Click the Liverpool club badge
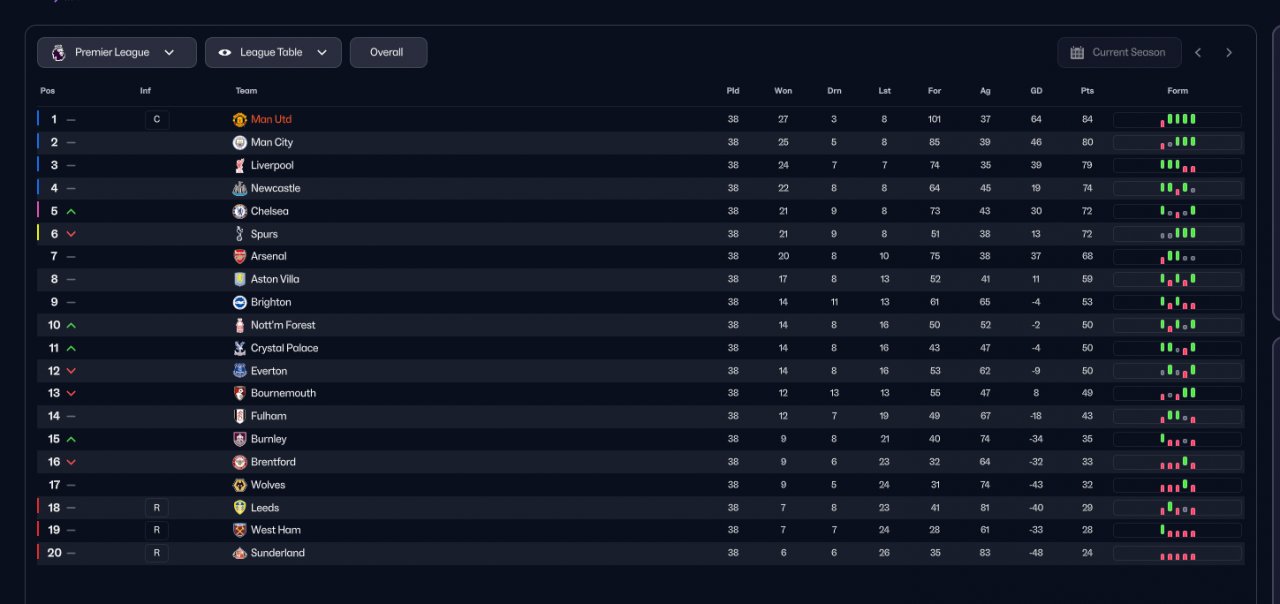1280x604 pixels. (239, 166)
